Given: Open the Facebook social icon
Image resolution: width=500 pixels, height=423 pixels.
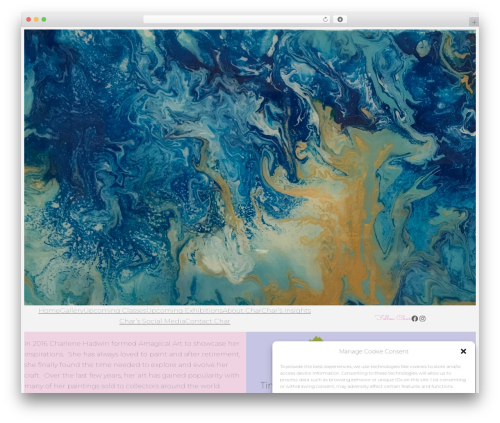Looking at the screenshot, I should pyautogui.click(x=414, y=318).
